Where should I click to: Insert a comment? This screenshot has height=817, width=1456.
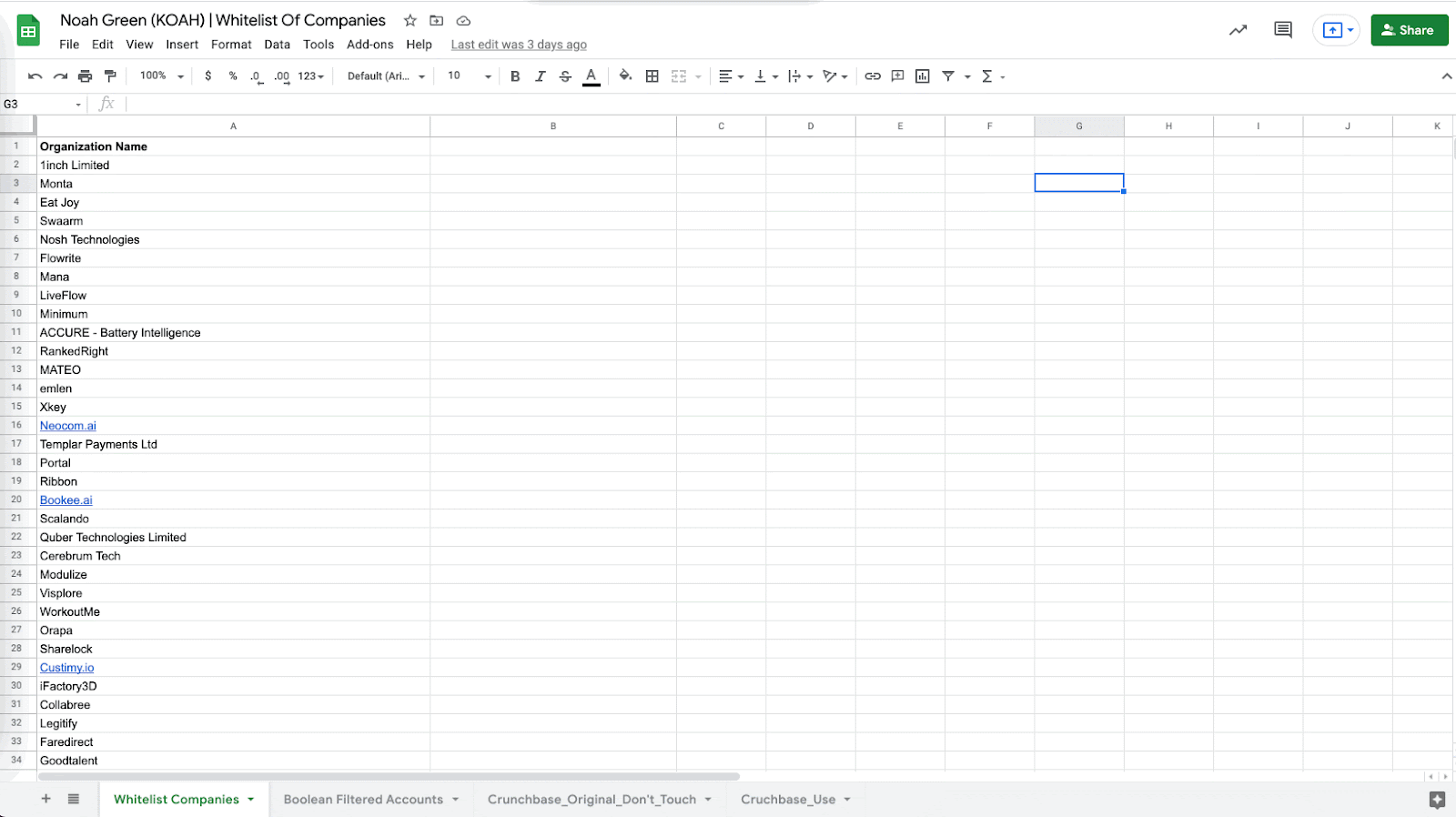click(x=897, y=76)
